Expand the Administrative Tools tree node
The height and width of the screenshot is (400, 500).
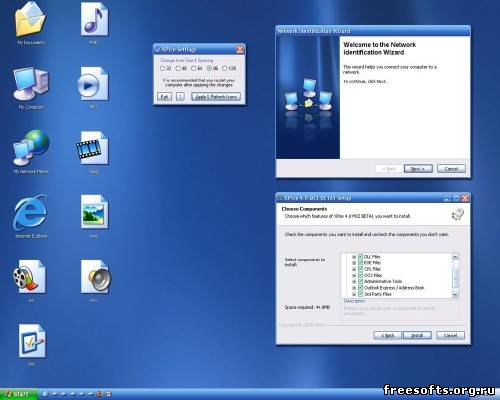(354, 281)
